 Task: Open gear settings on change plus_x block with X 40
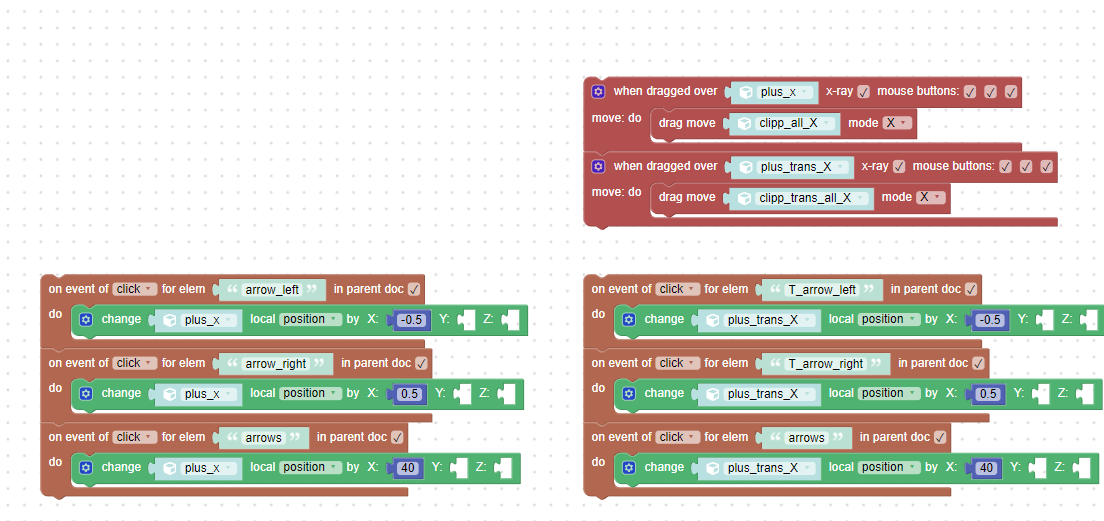click(x=86, y=467)
